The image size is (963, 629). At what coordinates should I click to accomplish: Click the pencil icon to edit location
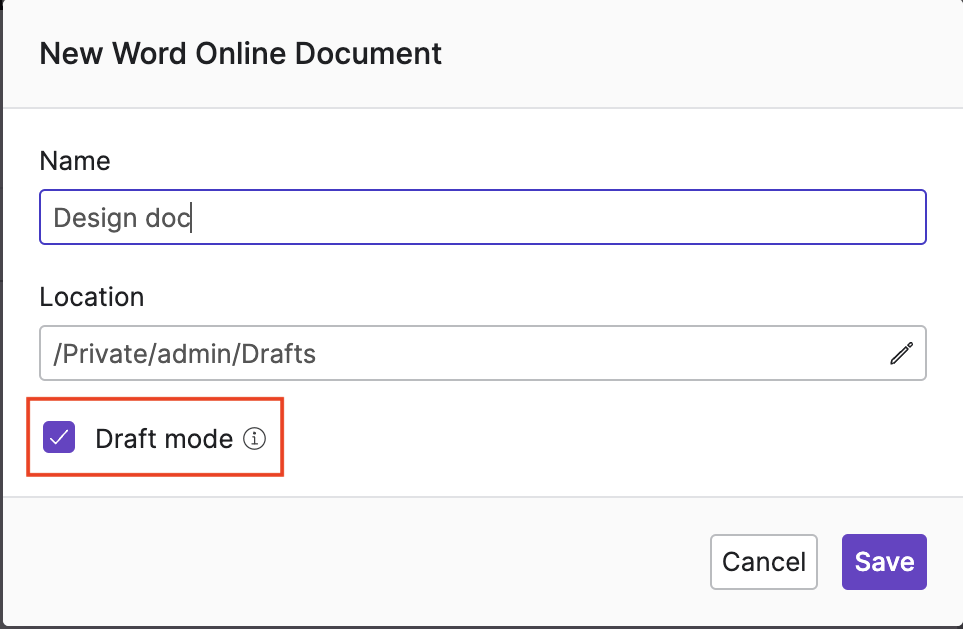click(x=901, y=353)
